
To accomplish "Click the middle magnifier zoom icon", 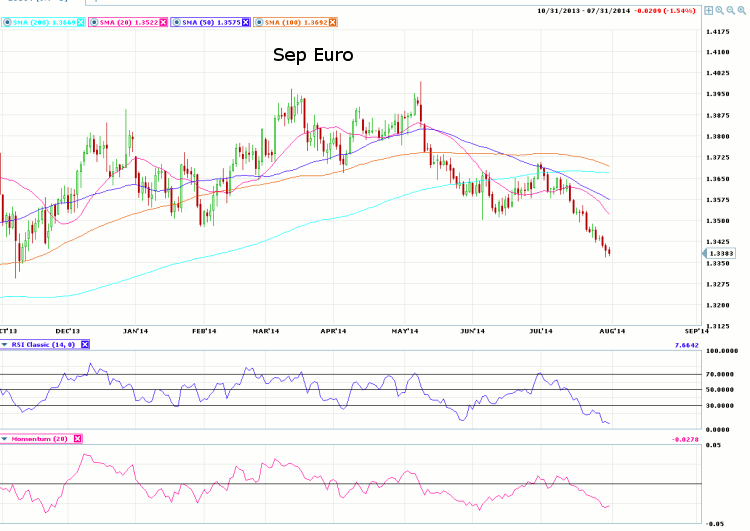I will click(730, 10).
